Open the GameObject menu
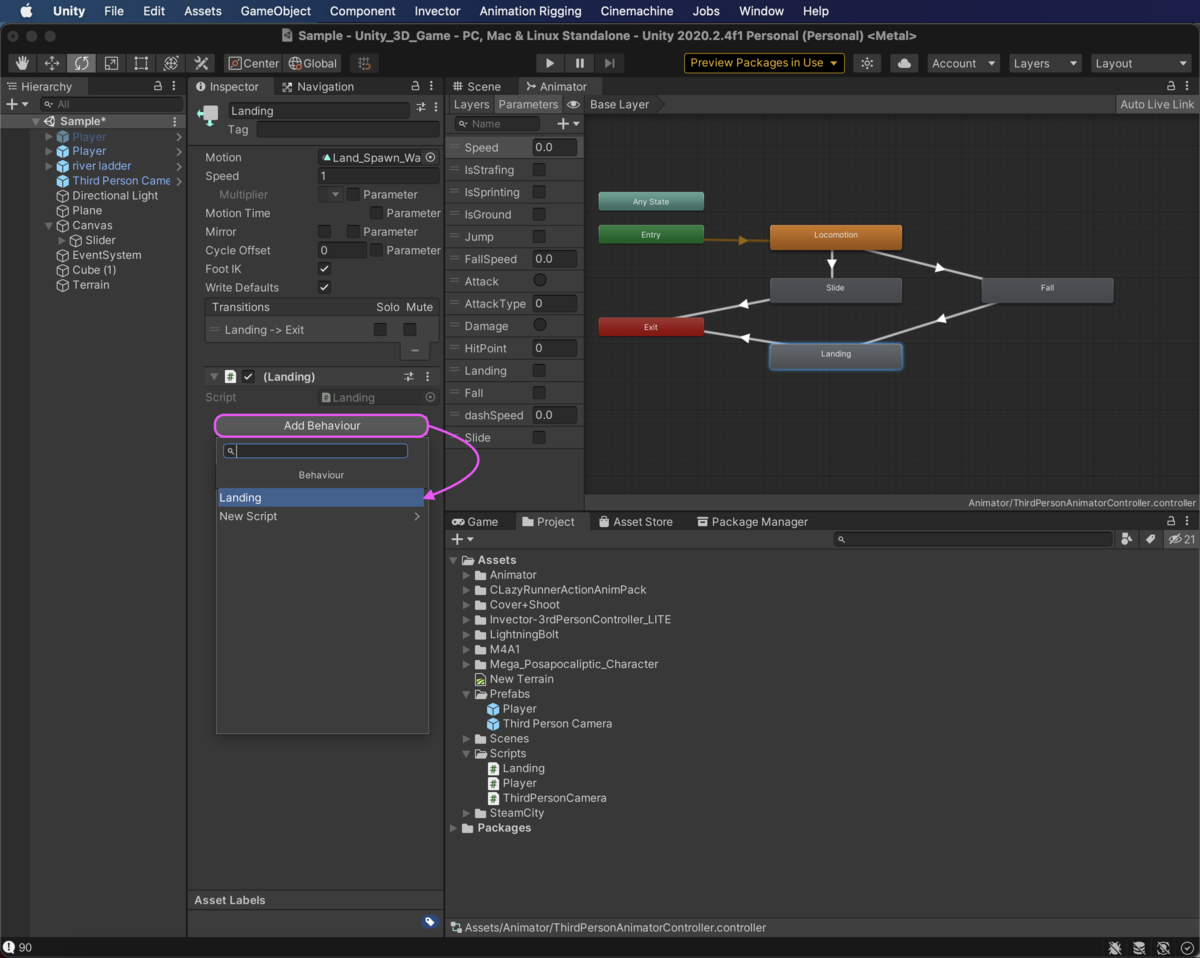Image resolution: width=1200 pixels, height=958 pixels. [x=276, y=11]
